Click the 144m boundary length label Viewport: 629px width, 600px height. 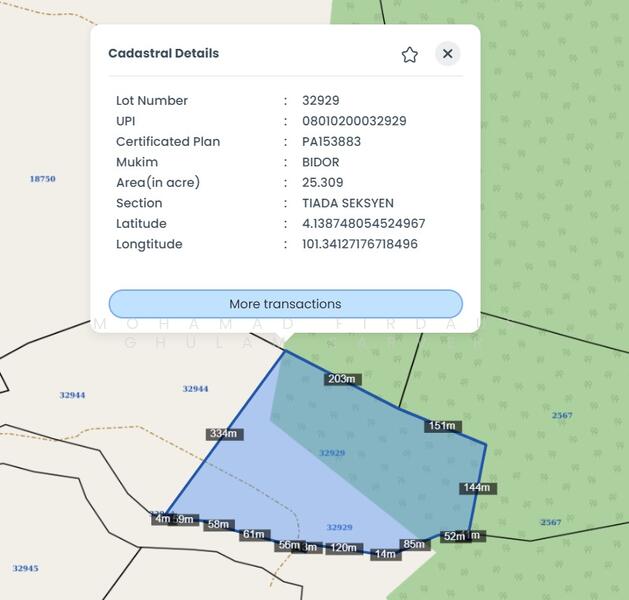click(x=476, y=488)
